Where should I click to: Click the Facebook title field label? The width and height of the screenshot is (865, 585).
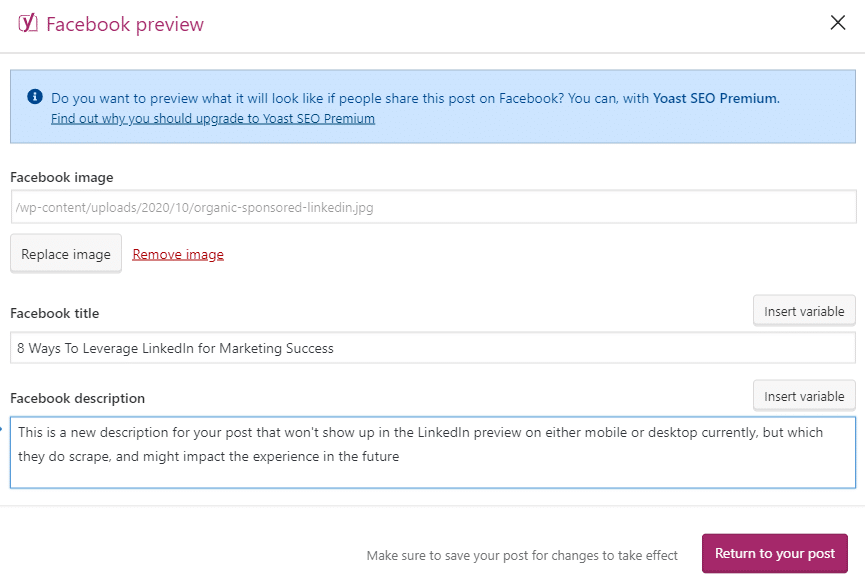(55, 313)
